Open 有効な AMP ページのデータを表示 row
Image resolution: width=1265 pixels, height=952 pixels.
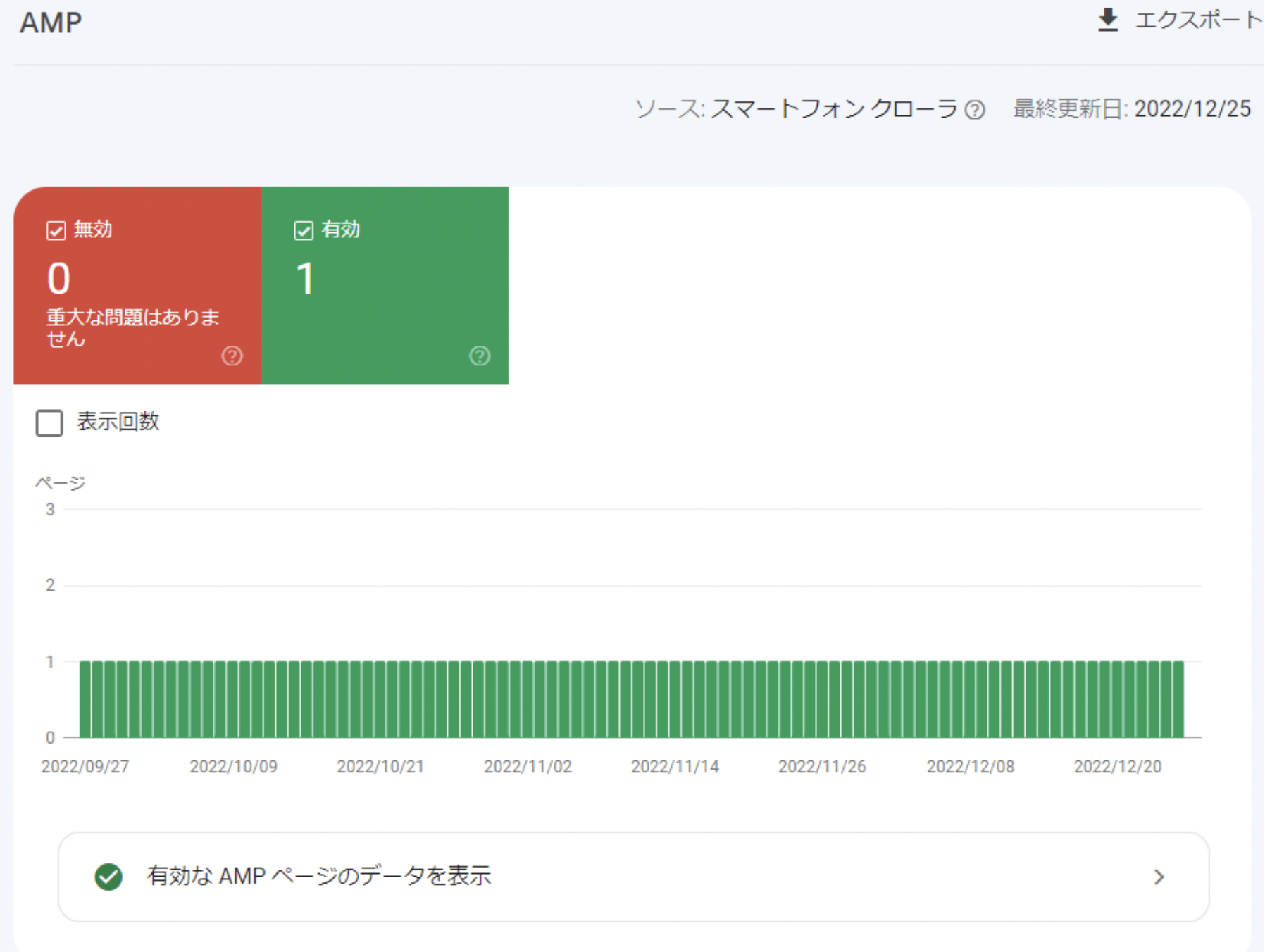click(633, 877)
